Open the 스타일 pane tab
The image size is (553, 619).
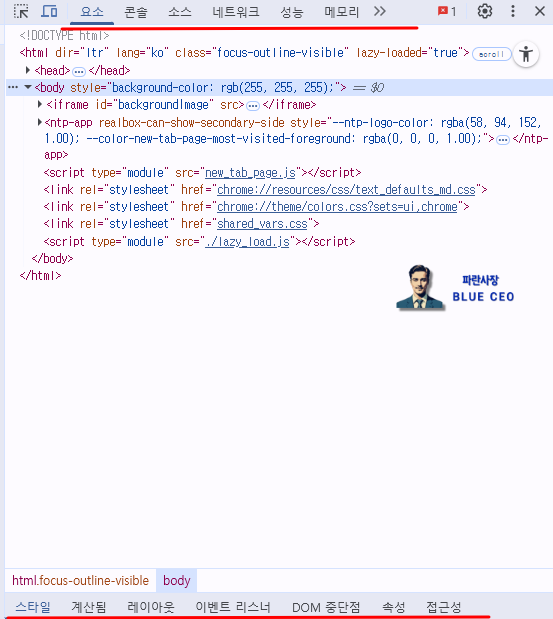pyautogui.click(x=33, y=607)
